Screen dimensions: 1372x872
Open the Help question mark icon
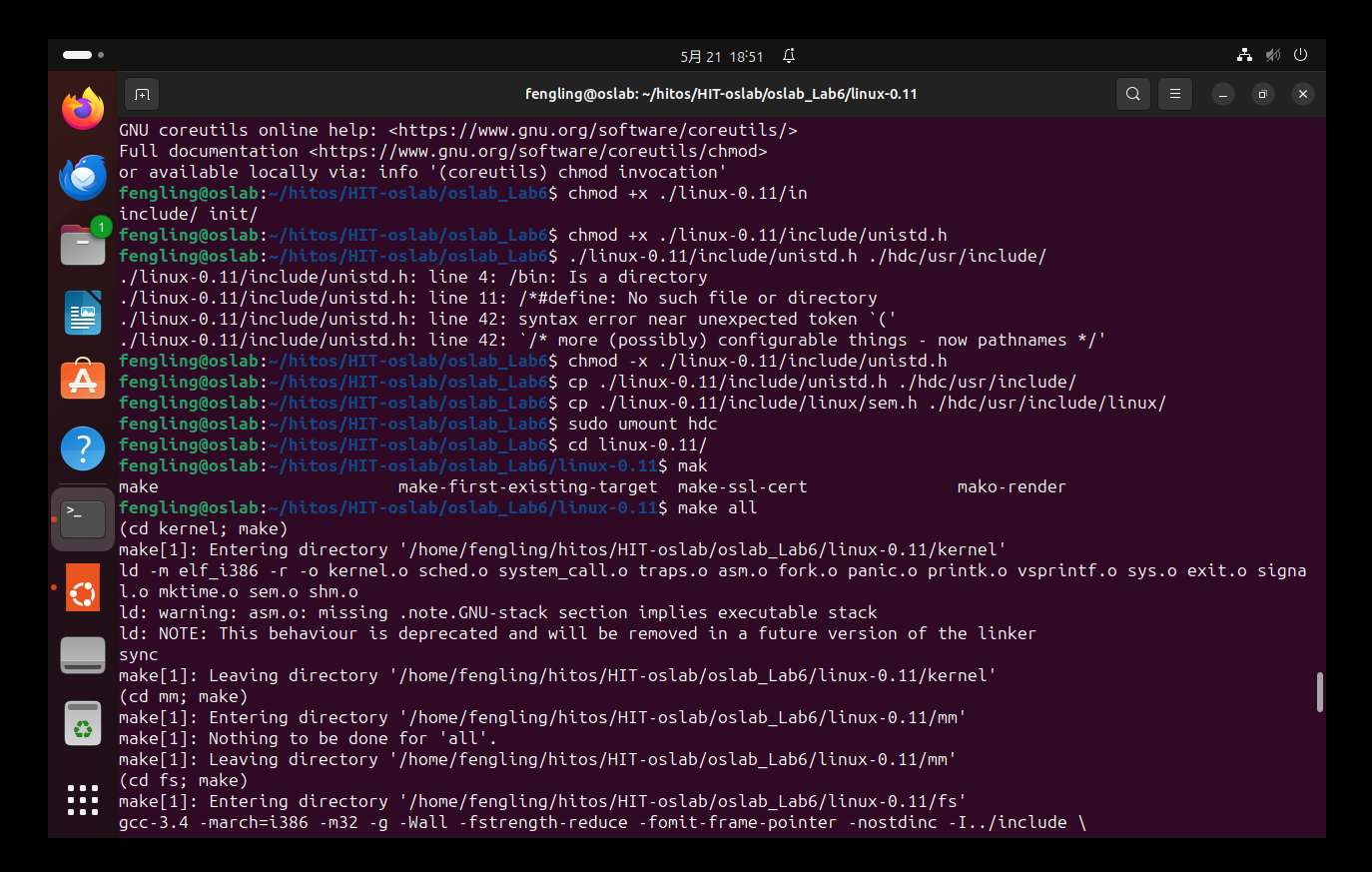(x=83, y=448)
